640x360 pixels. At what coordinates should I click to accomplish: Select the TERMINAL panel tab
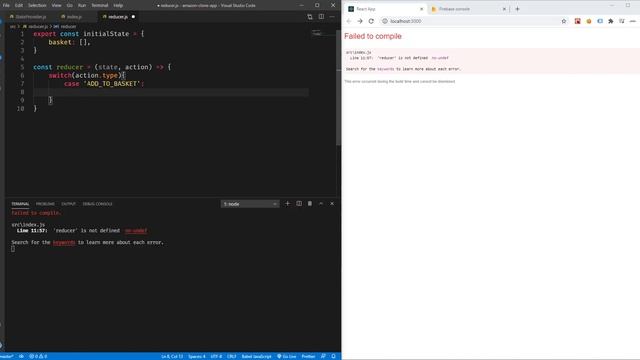pos(20,204)
